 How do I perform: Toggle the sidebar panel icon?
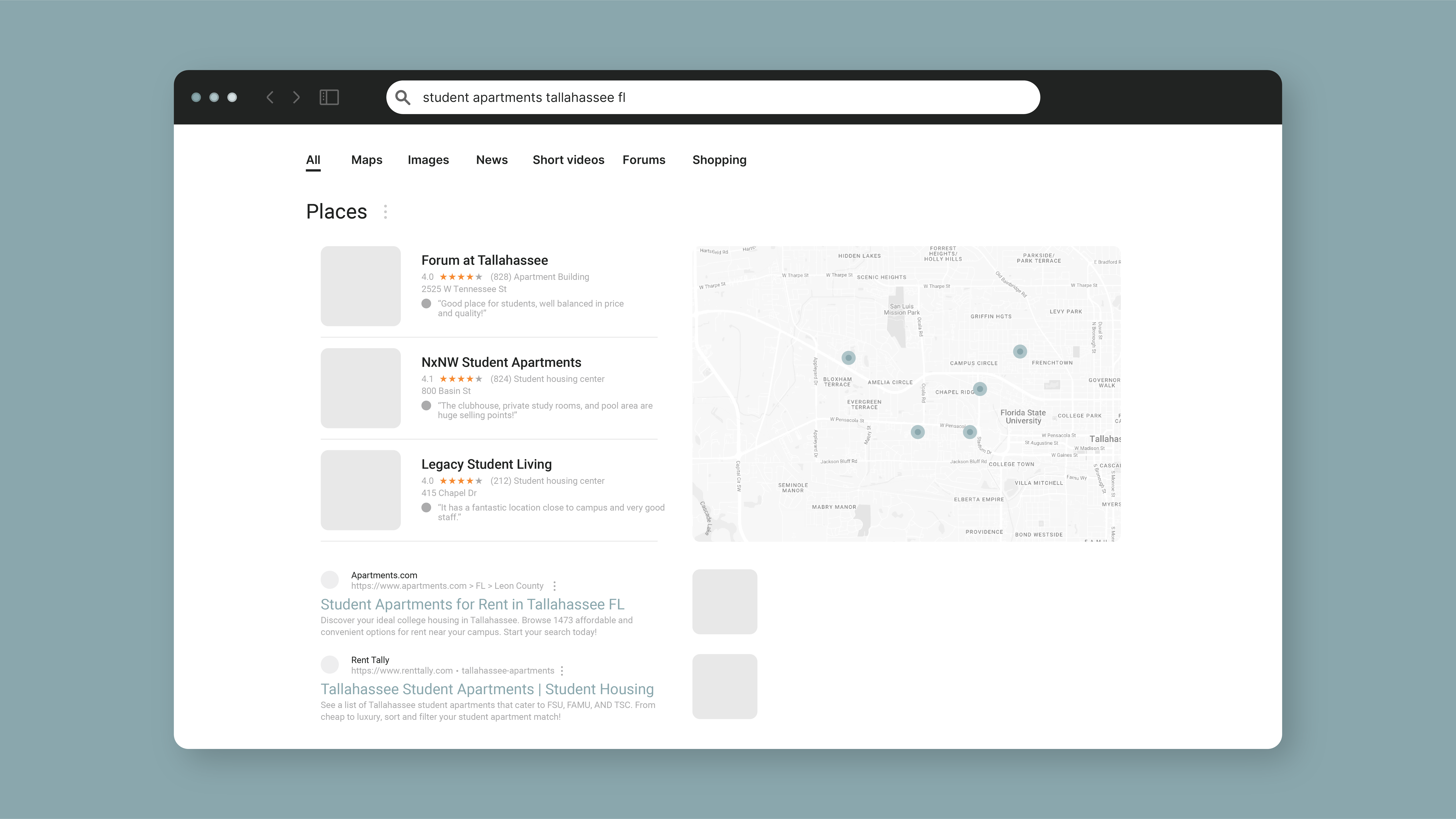point(329,97)
